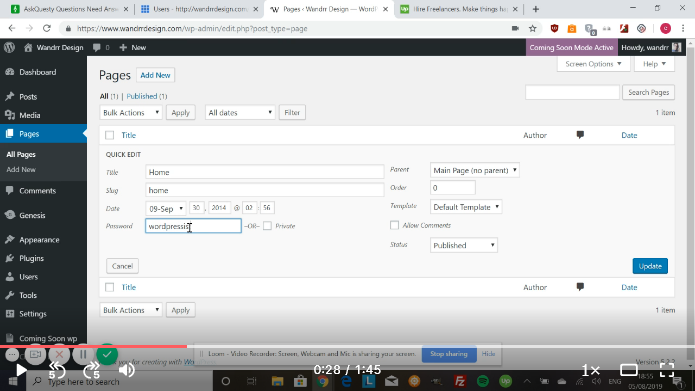Expand Help panel
The width and height of the screenshot is (695, 391).
[x=654, y=64]
